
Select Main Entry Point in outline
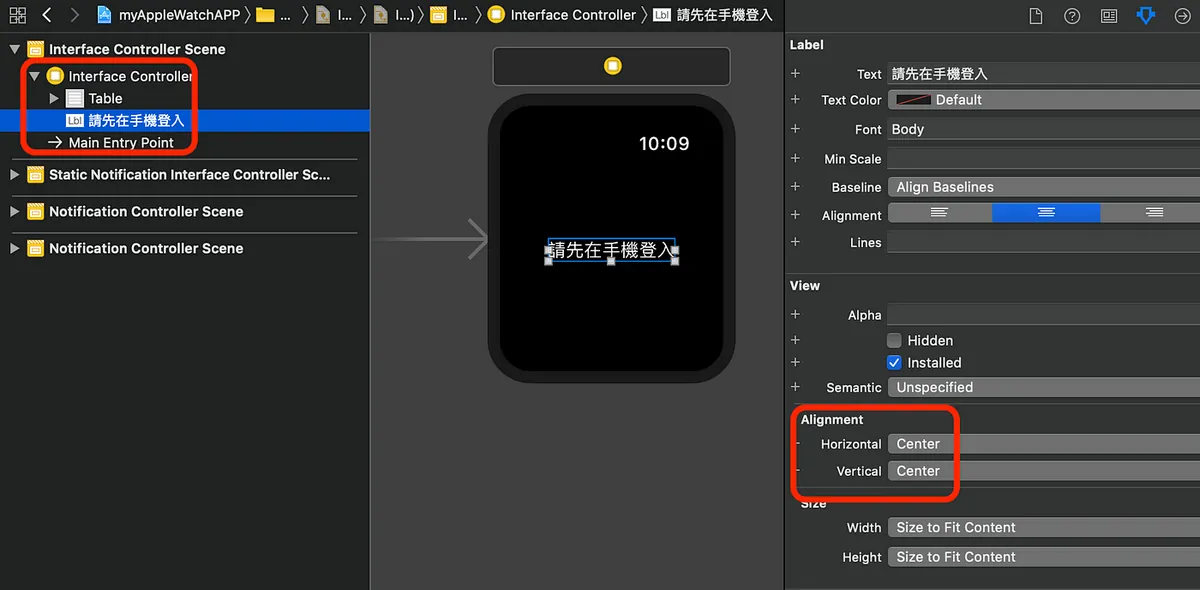tap(120, 143)
